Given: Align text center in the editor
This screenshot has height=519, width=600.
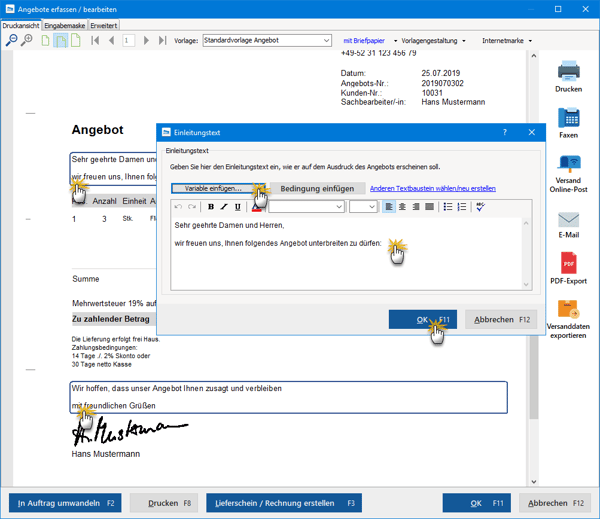Looking at the screenshot, I should 402,207.
